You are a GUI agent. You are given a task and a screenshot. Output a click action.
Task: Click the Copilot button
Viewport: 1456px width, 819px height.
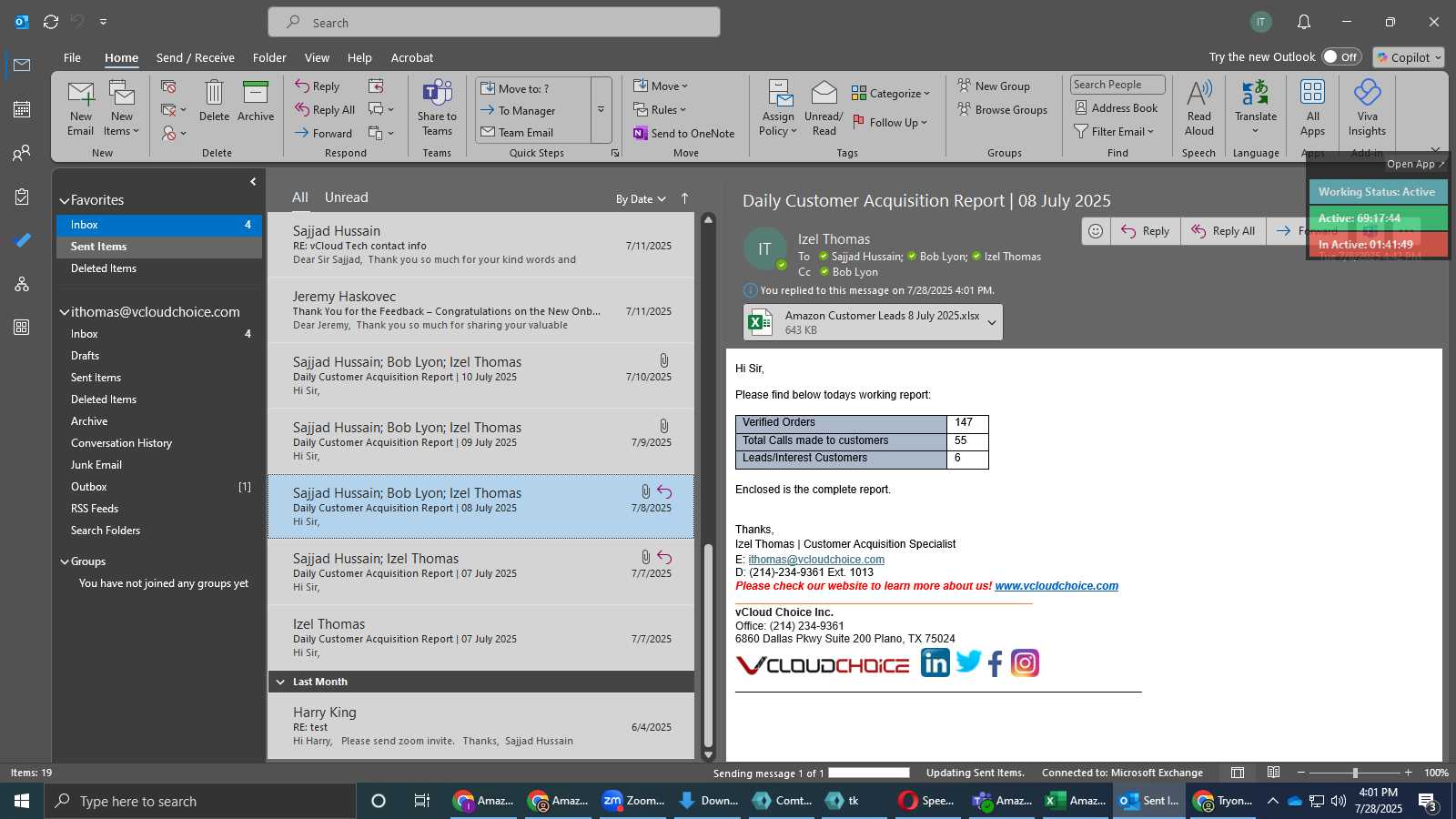(1409, 57)
